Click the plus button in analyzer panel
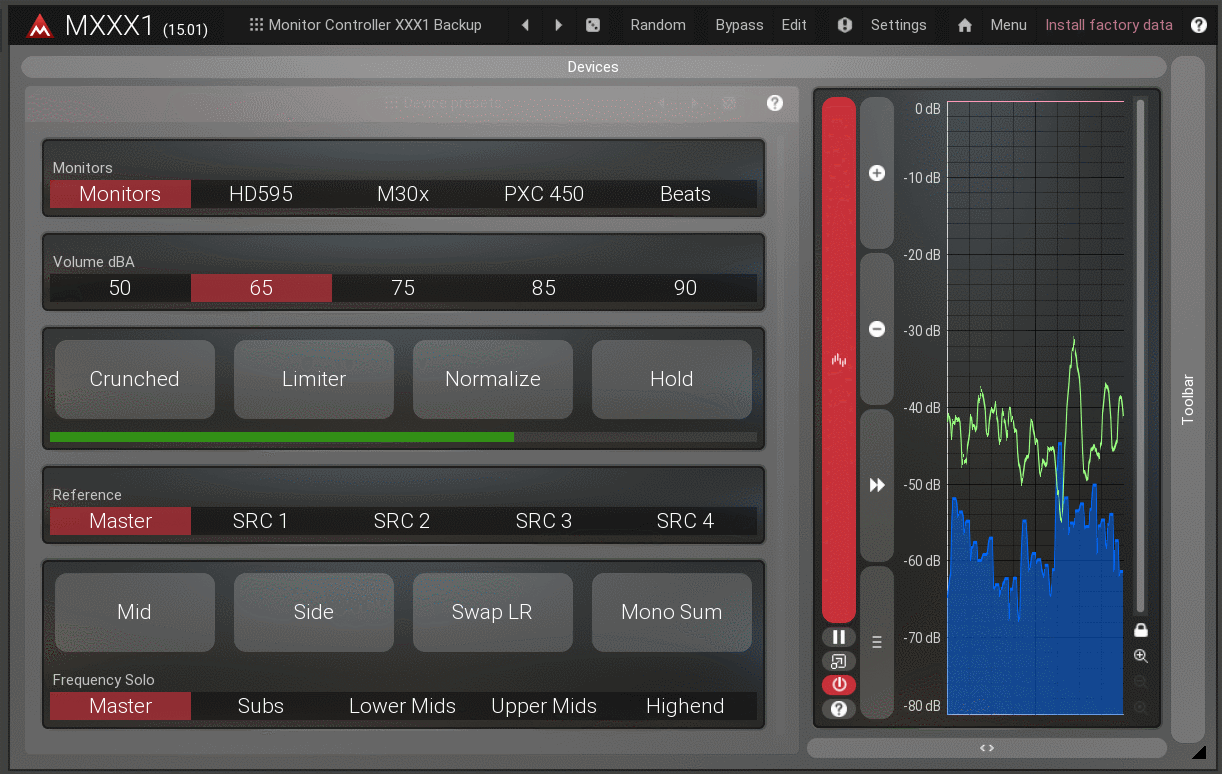1222x774 pixels. [x=877, y=173]
